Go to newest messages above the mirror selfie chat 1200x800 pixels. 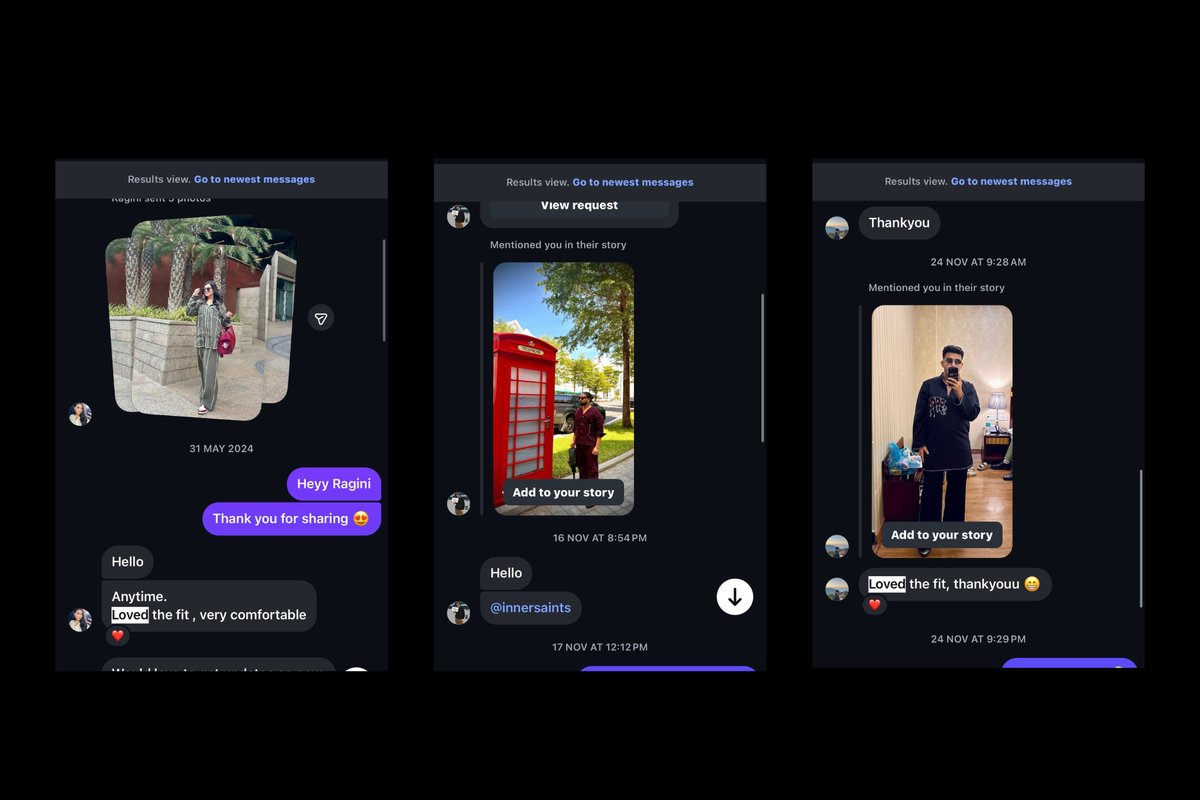pyautogui.click(x=1011, y=182)
